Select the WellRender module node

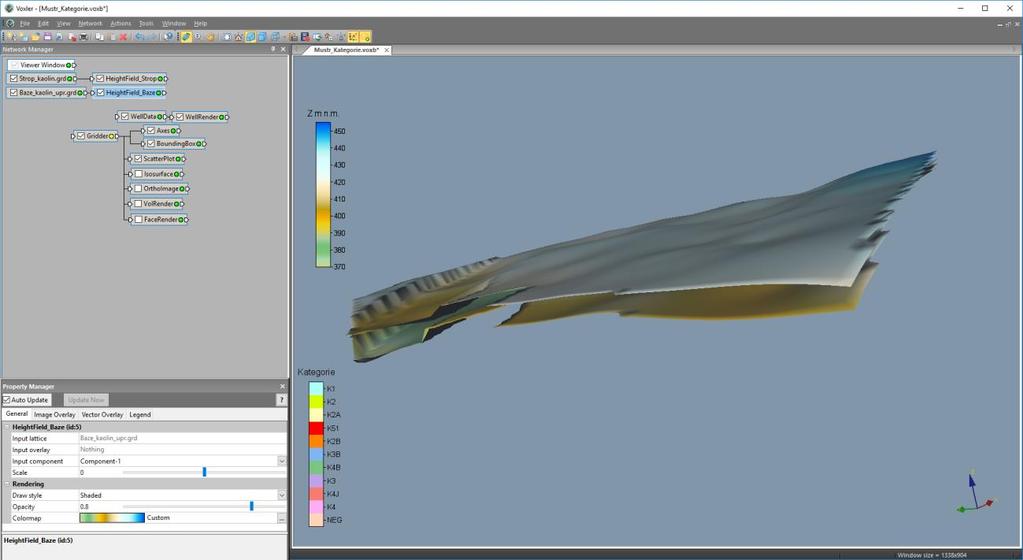(200, 117)
